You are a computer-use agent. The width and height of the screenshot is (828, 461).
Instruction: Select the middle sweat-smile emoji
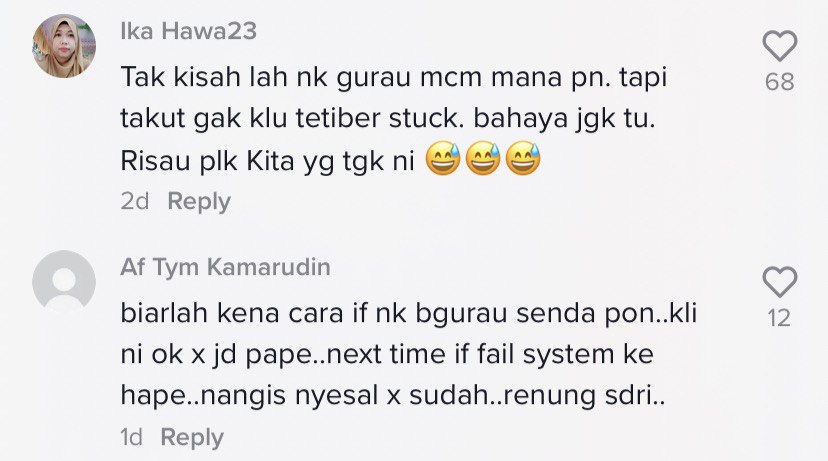(x=483, y=158)
